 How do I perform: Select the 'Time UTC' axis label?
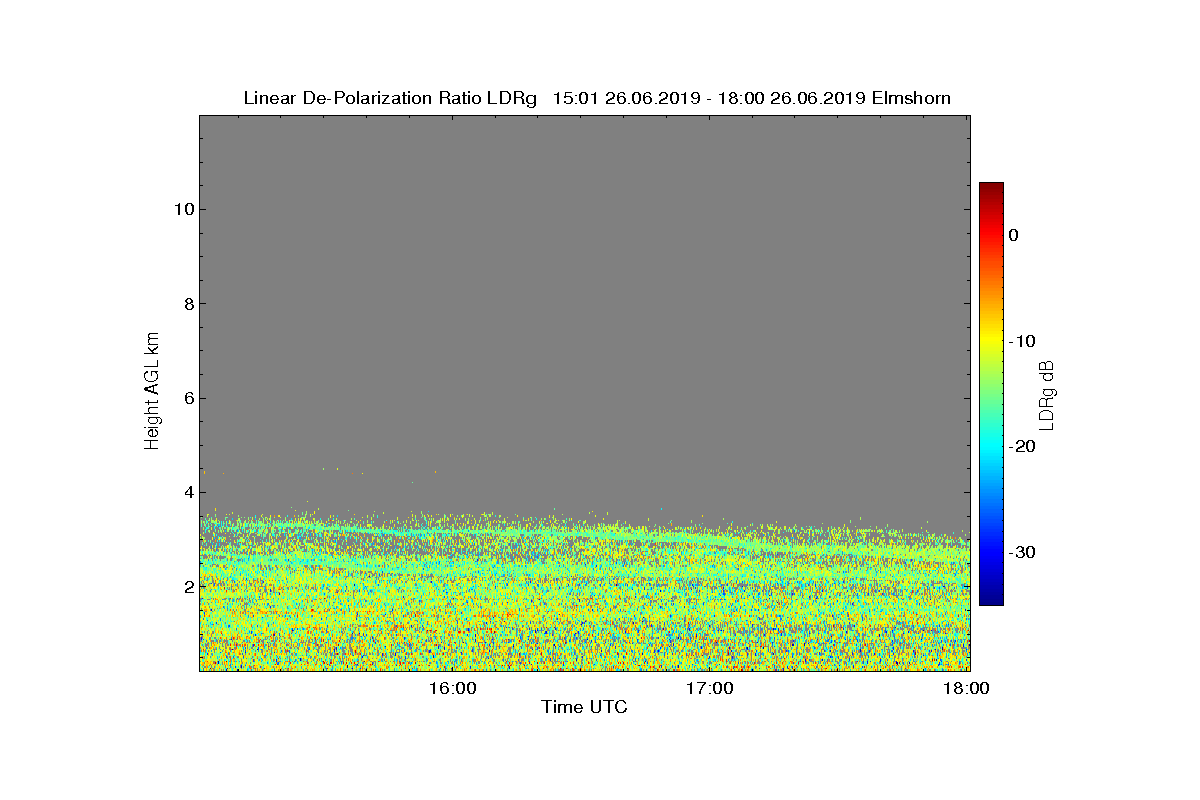tap(584, 707)
